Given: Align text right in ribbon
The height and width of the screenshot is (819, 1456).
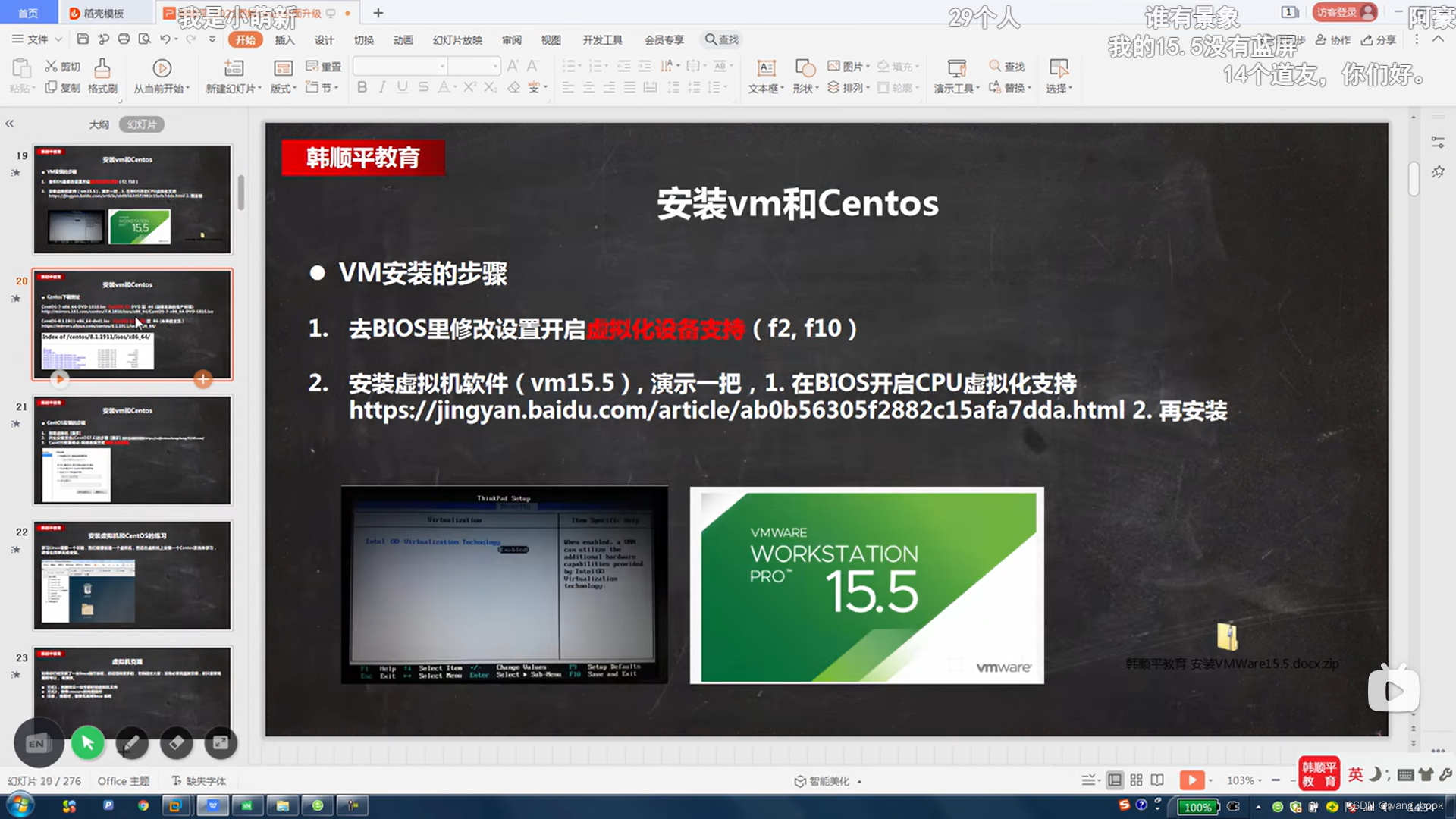Looking at the screenshot, I should pos(609,88).
